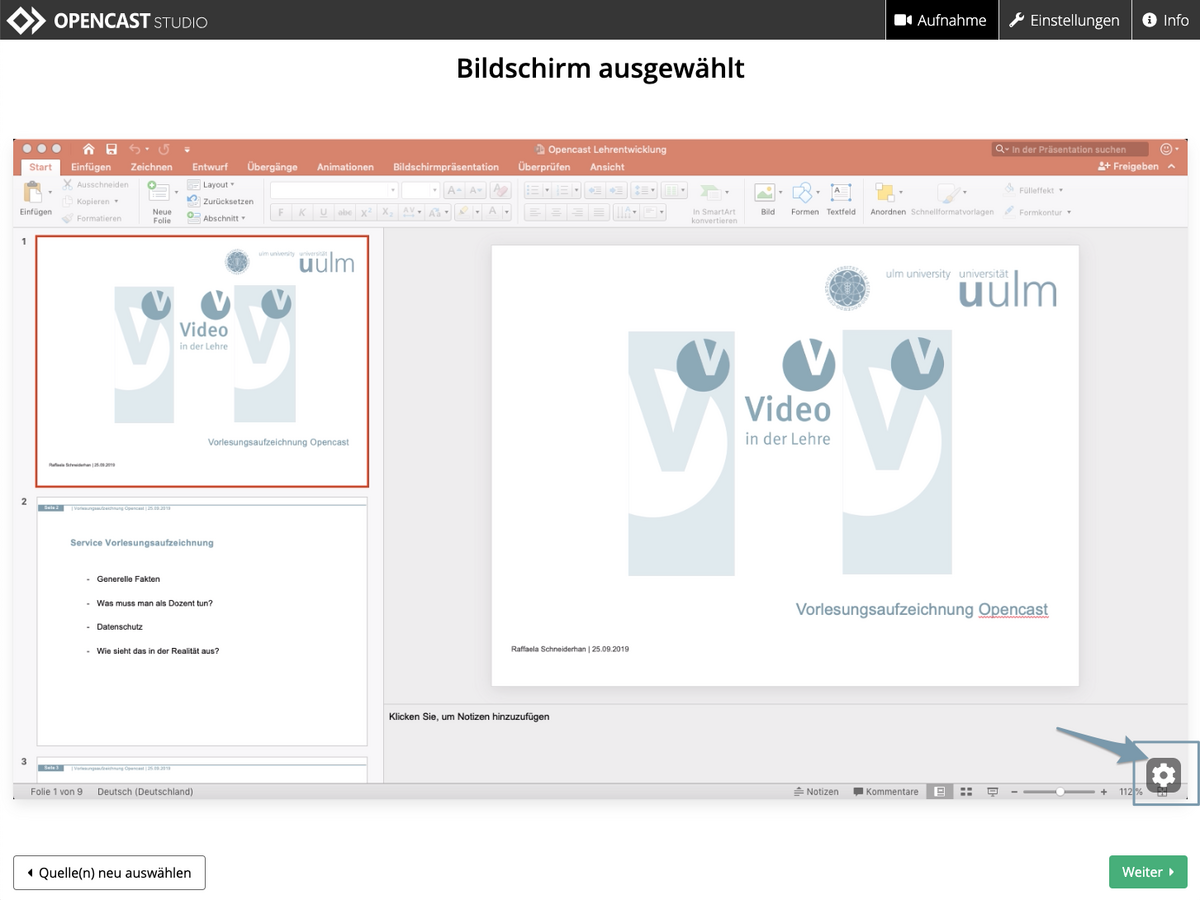Click the Freigeben share button

coord(1130,167)
